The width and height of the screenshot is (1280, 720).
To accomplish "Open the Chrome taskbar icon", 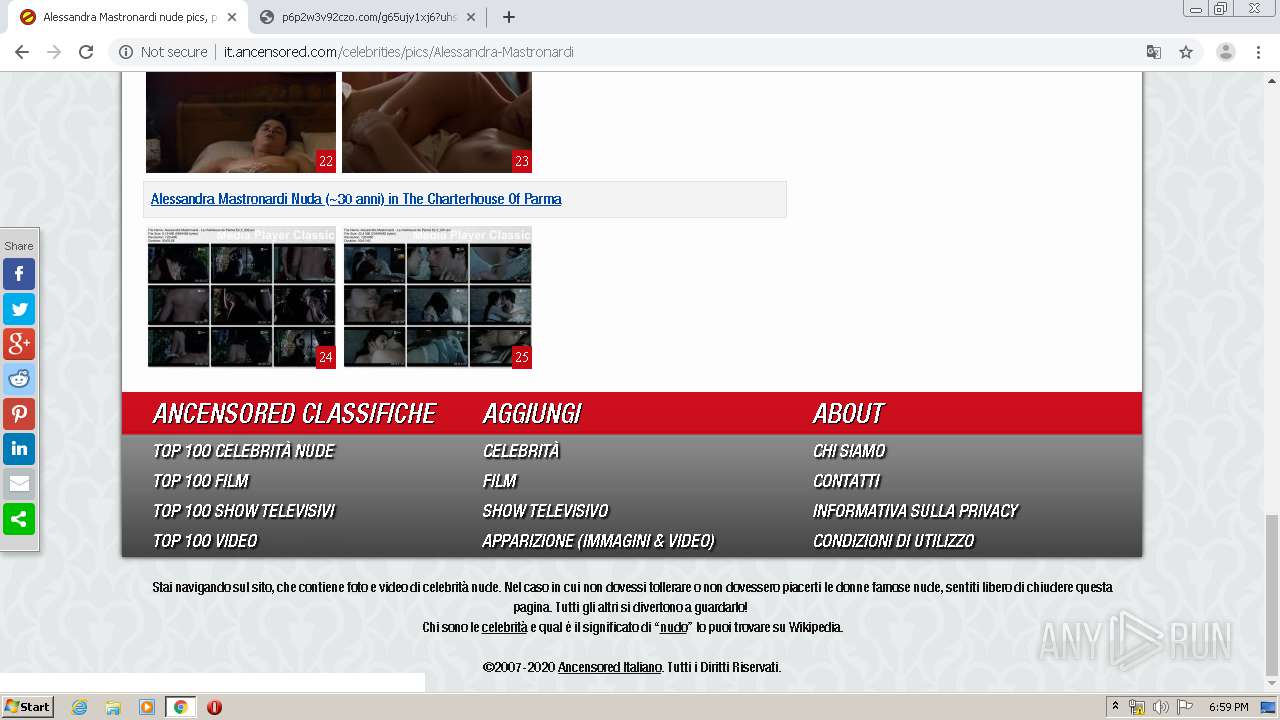I will tap(180, 707).
